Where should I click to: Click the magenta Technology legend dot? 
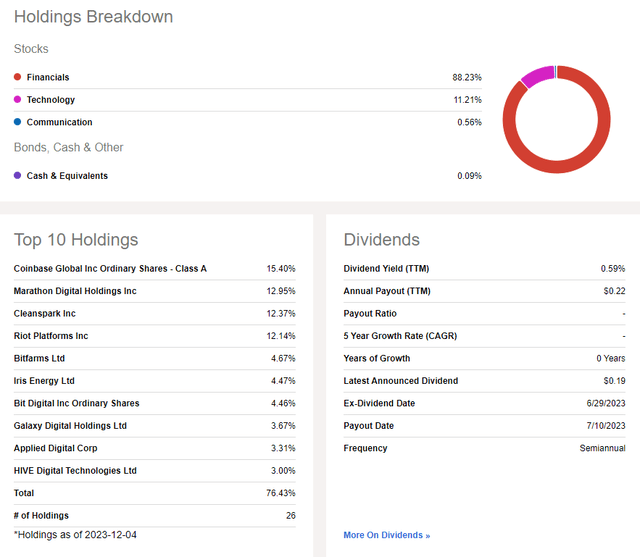point(18,100)
